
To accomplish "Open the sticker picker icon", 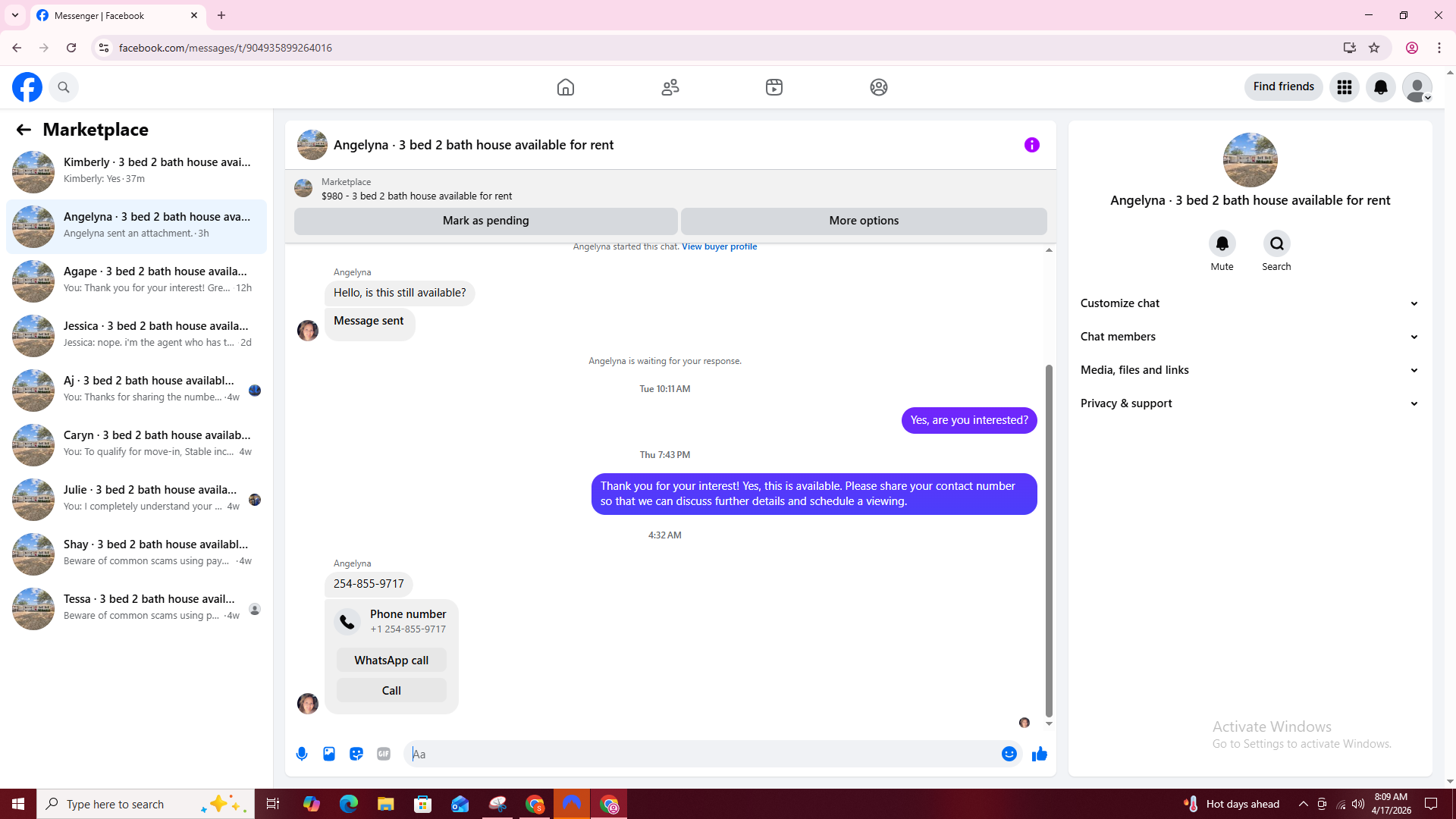I will point(356,754).
